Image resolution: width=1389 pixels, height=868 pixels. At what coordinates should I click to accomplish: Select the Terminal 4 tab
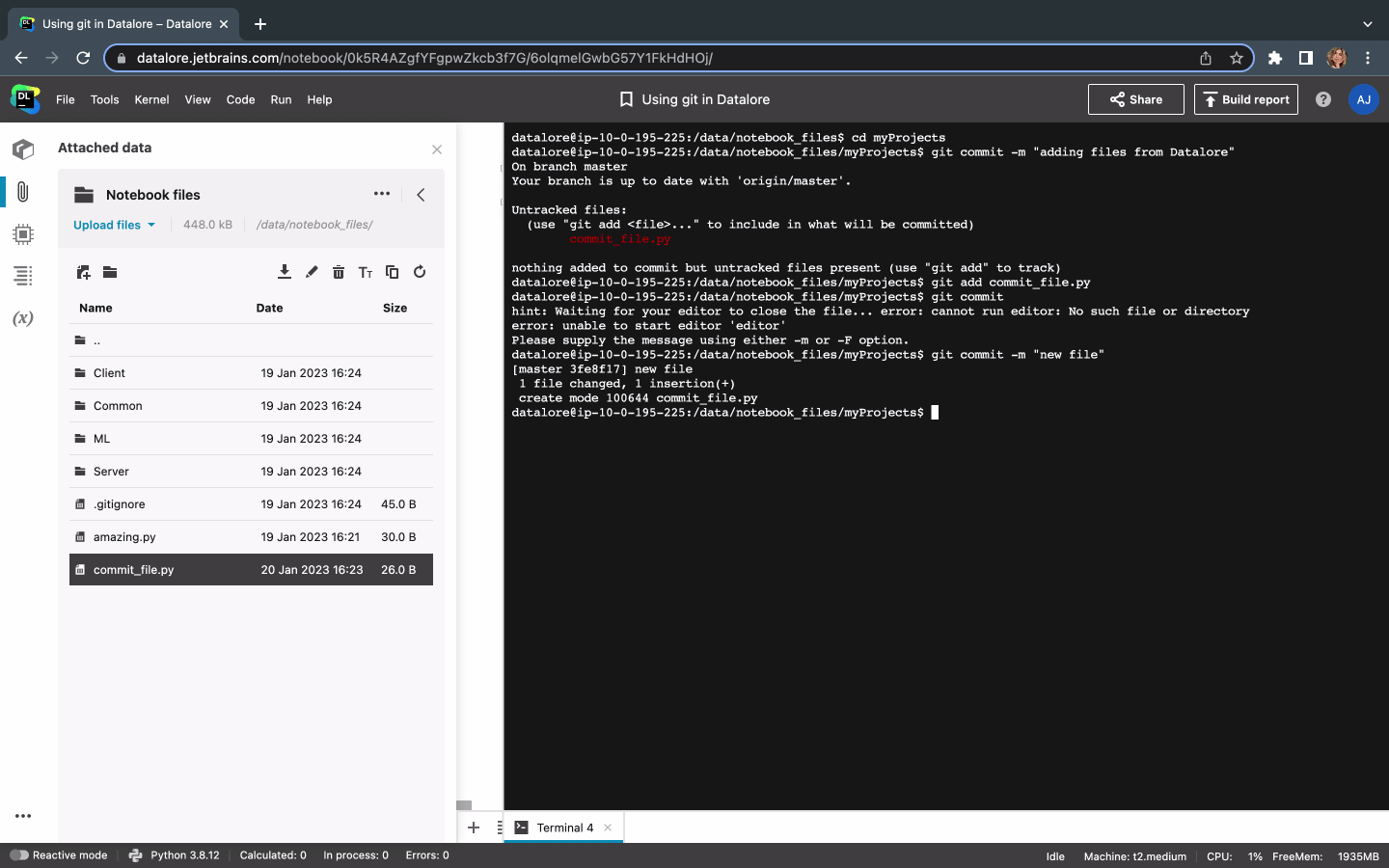[564, 827]
